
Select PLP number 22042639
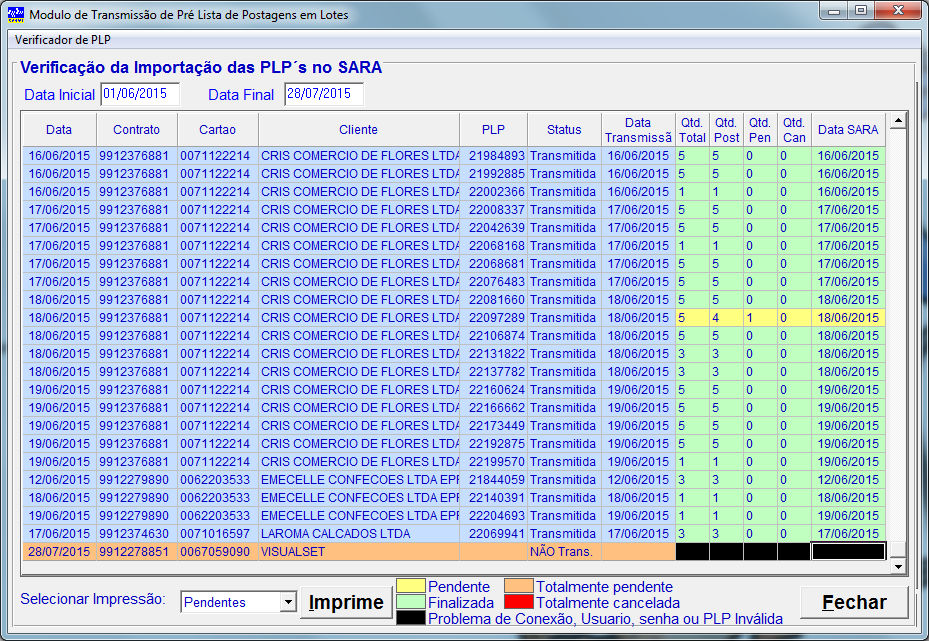pyautogui.click(x=496, y=227)
